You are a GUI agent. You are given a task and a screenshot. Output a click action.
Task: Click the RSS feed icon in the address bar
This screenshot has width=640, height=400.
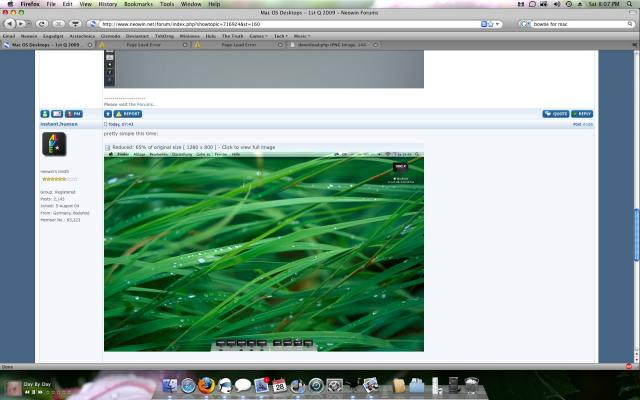pos(484,24)
